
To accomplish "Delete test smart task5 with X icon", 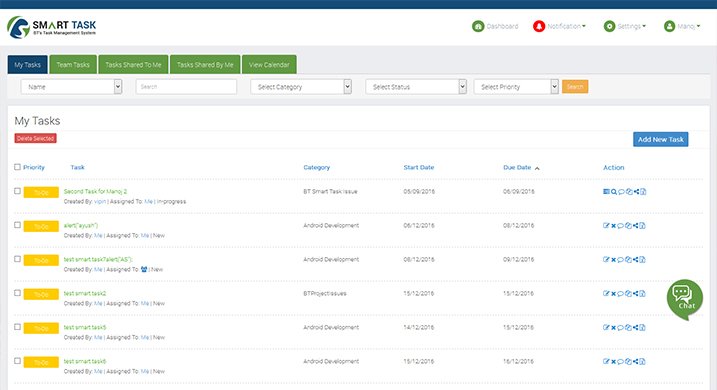I will [x=614, y=327].
